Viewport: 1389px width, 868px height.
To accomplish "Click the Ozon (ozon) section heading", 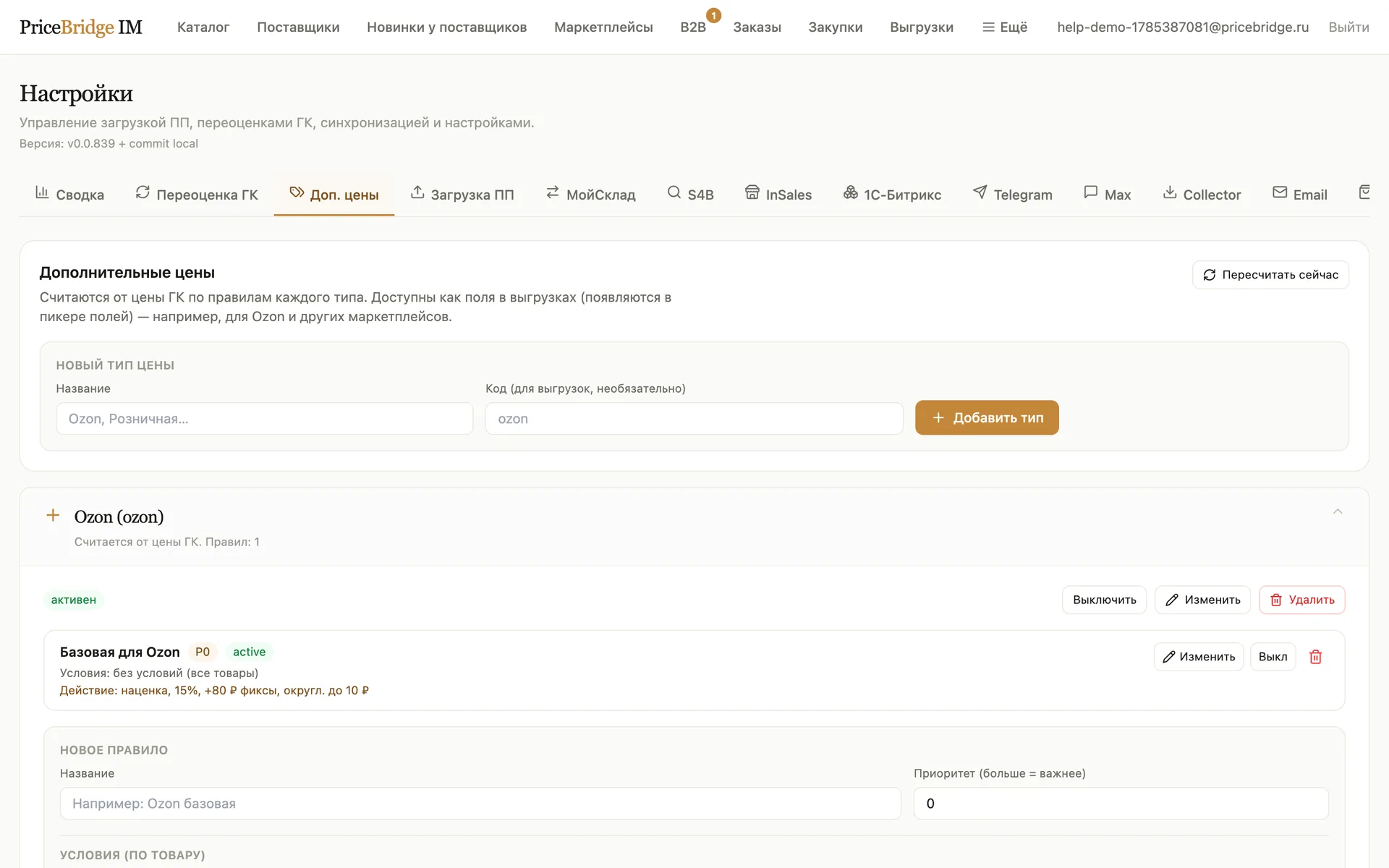I will (119, 517).
